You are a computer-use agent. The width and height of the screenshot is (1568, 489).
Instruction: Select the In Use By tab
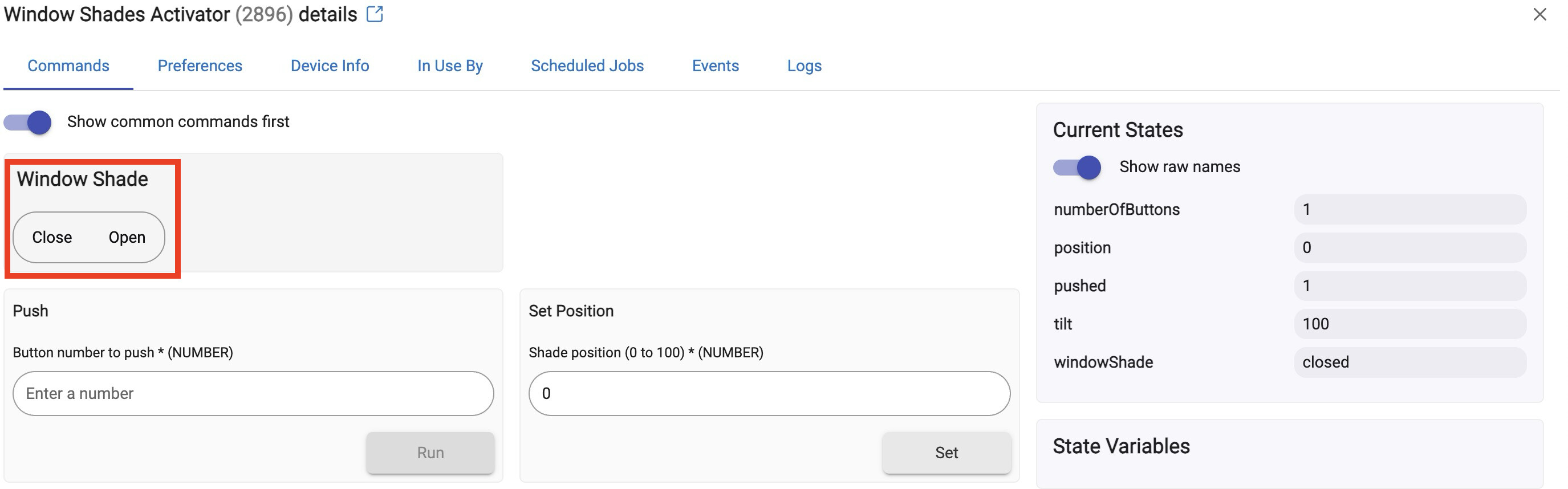click(450, 66)
